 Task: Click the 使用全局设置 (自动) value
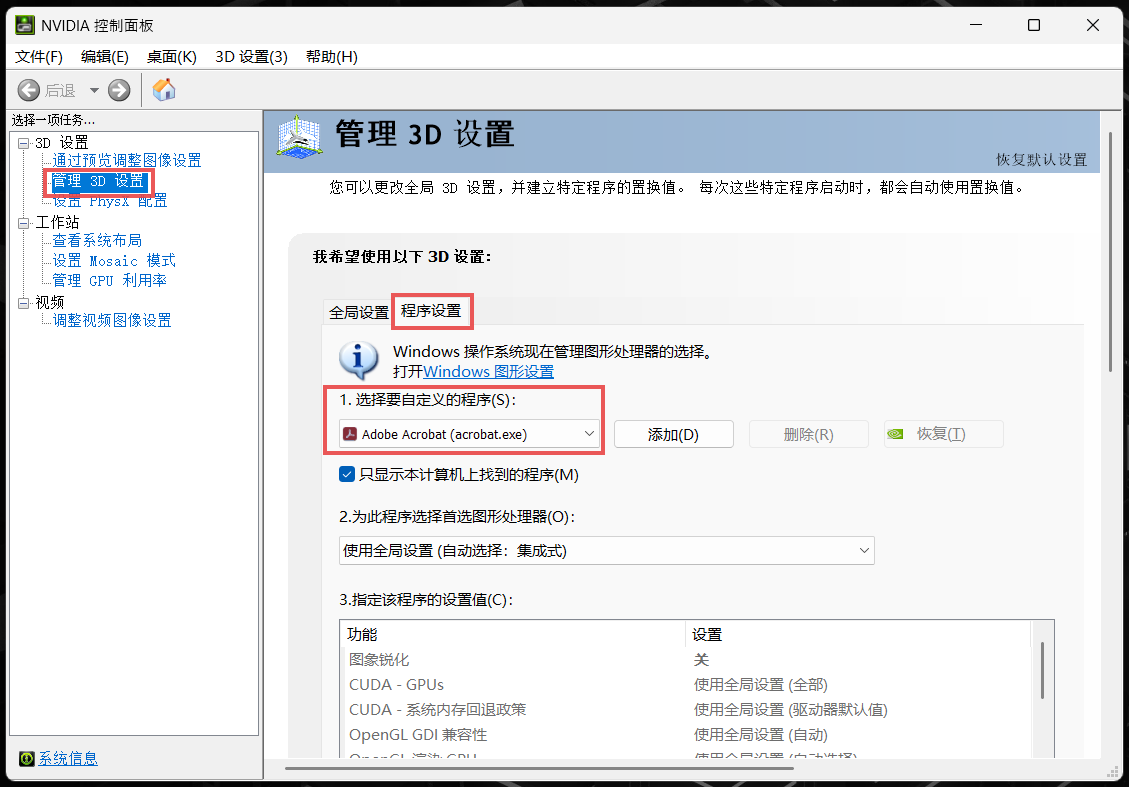tap(760, 735)
